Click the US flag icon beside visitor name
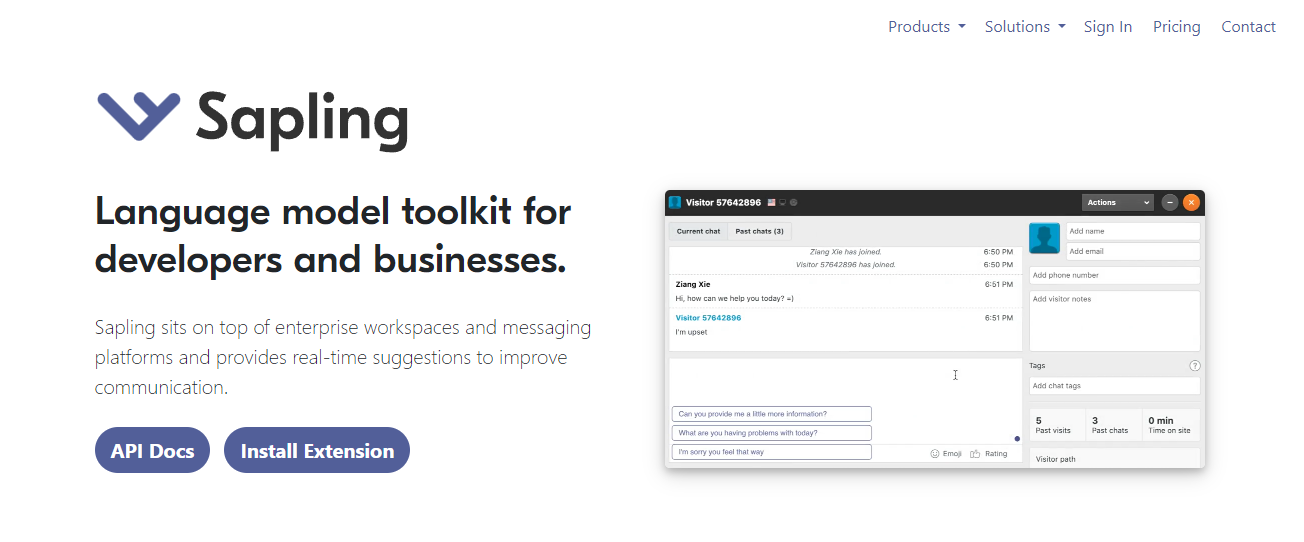 pyautogui.click(x=772, y=203)
